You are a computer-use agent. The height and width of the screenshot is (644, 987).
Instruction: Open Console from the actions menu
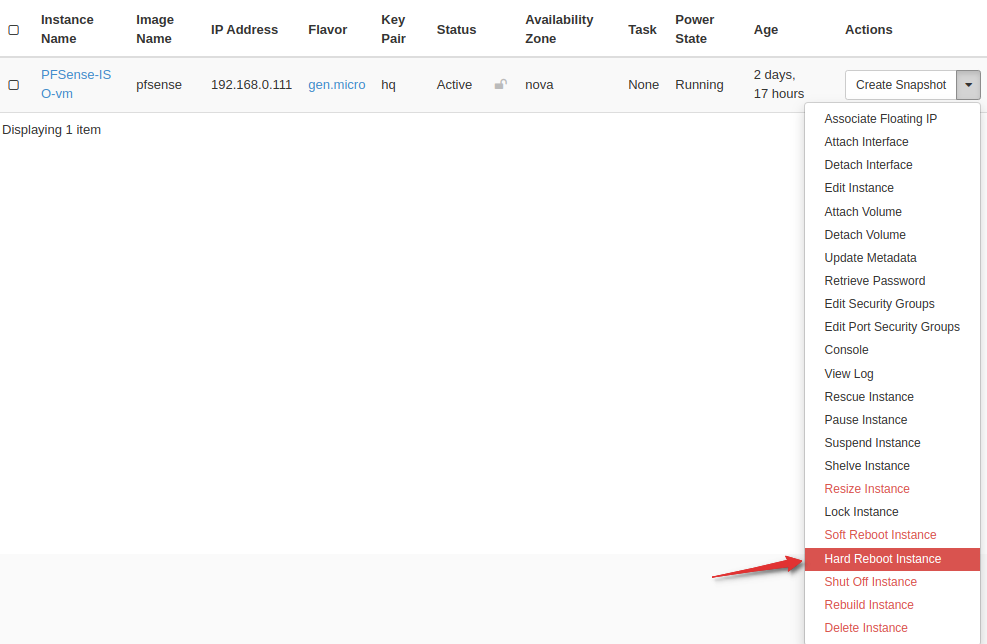(x=846, y=350)
